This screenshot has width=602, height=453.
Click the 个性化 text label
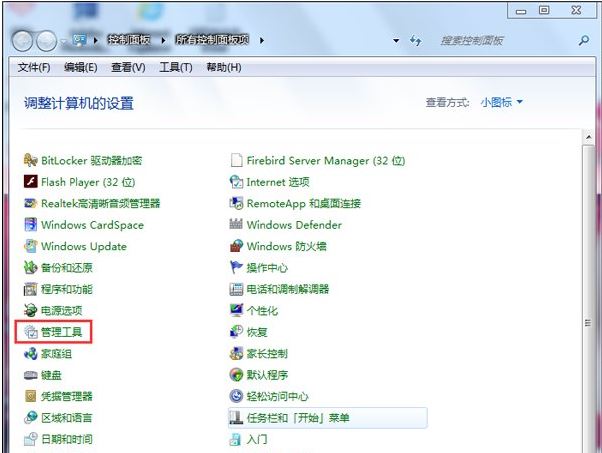click(x=262, y=310)
